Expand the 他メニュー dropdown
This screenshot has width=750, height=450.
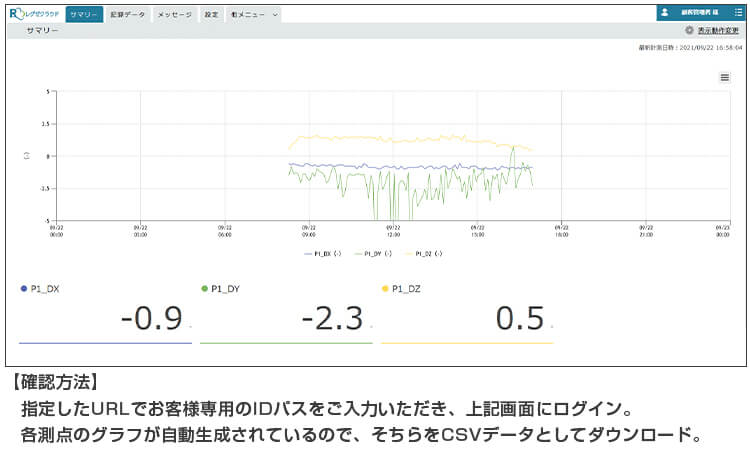click(x=254, y=14)
